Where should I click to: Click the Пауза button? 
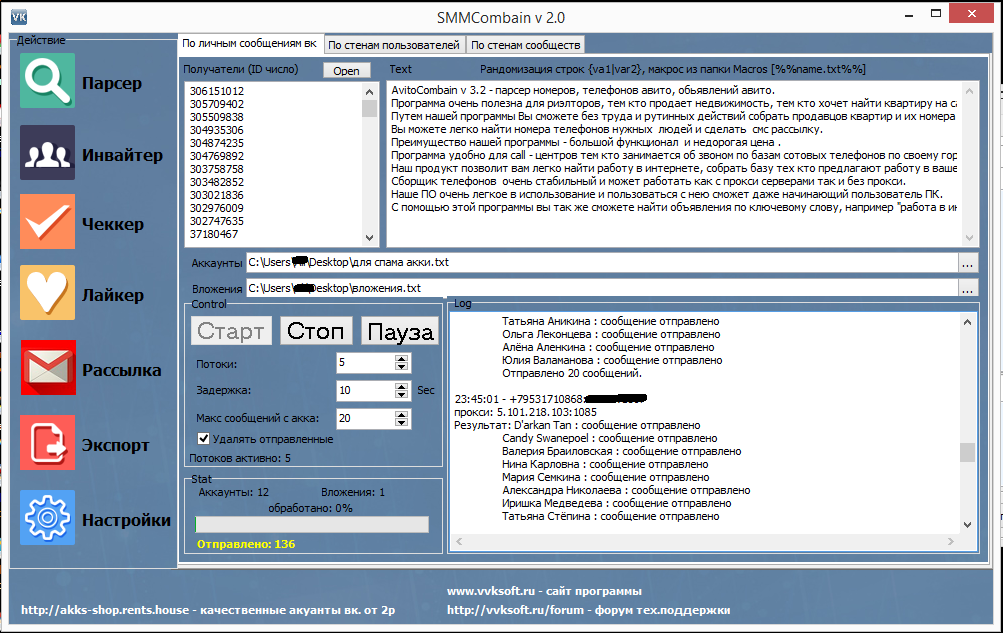coord(400,331)
